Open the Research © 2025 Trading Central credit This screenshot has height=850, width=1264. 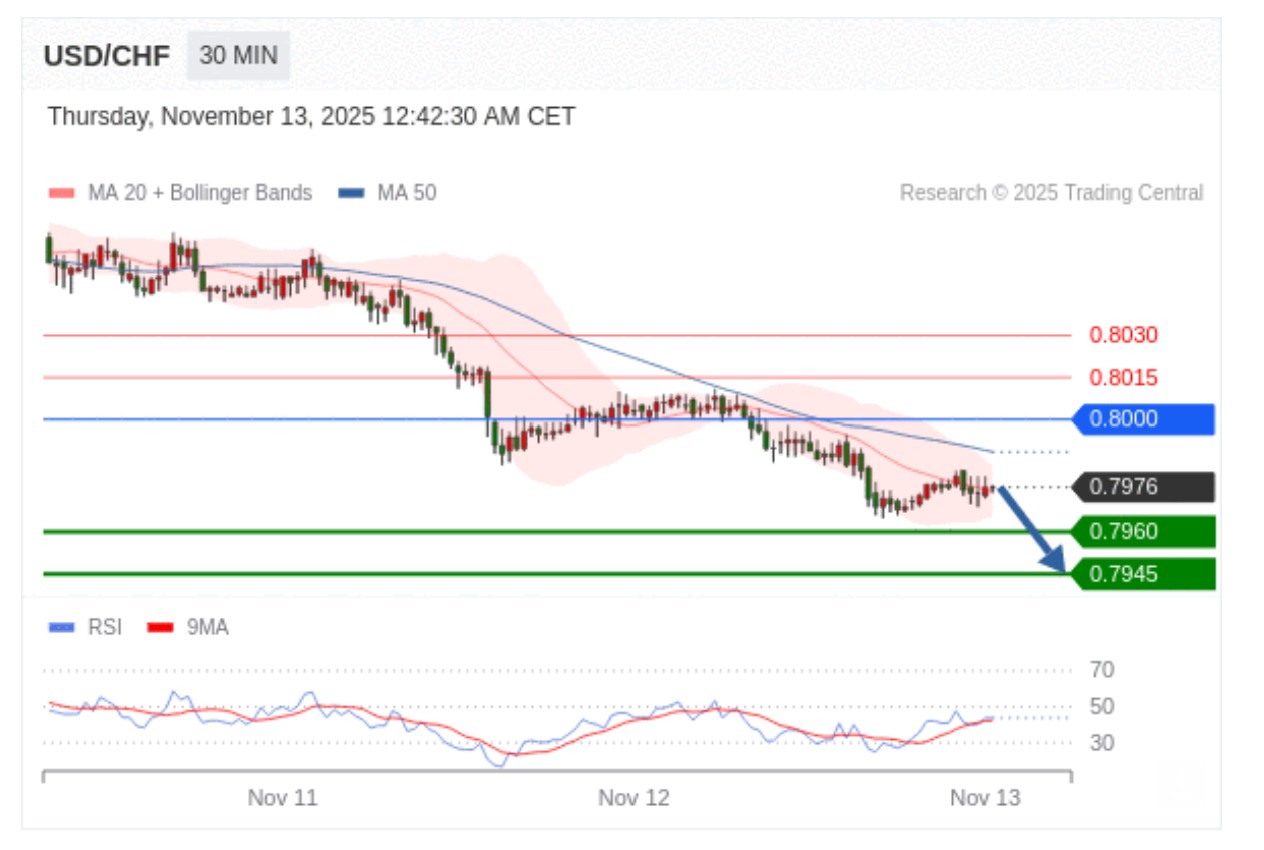(x=1051, y=193)
